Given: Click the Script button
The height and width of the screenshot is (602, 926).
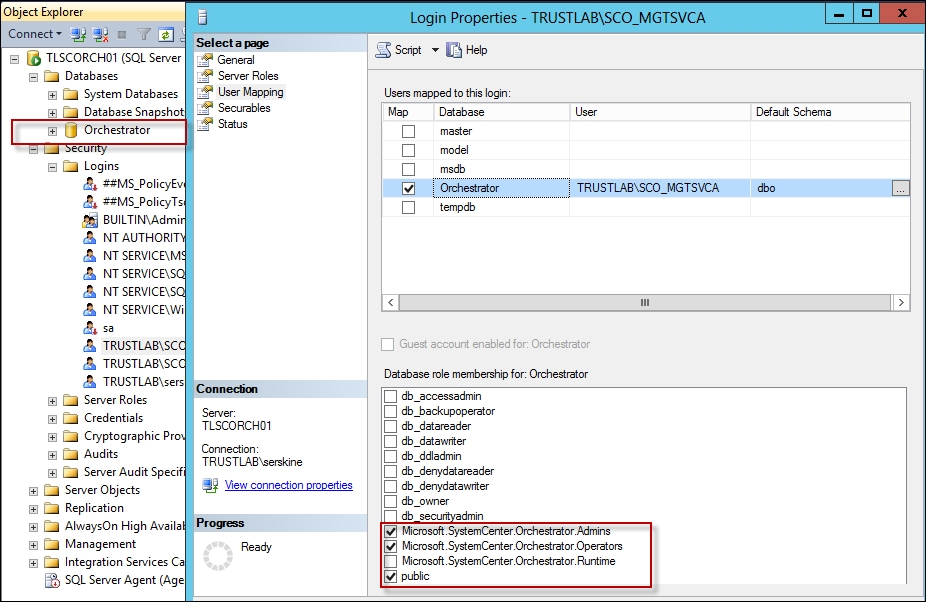Looking at the screenshot, I should point(399,50).
